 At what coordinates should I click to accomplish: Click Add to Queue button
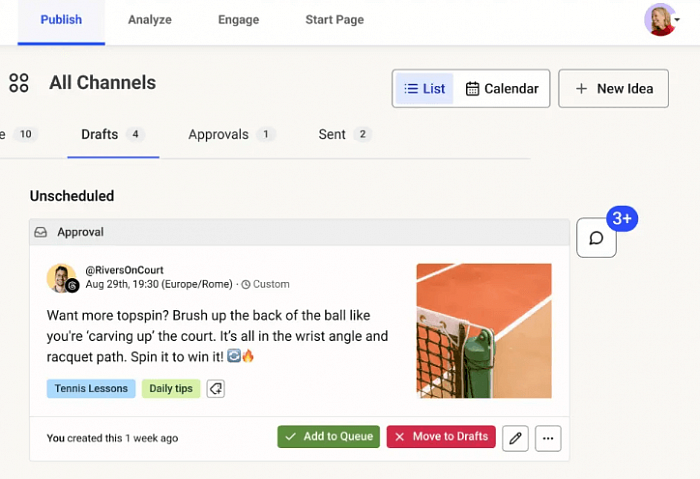coord(329,437)
